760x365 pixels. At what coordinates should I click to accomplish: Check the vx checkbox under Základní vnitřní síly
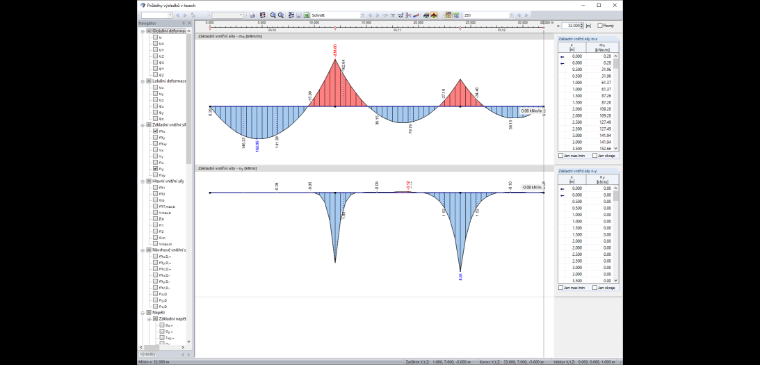coord(155,150)
